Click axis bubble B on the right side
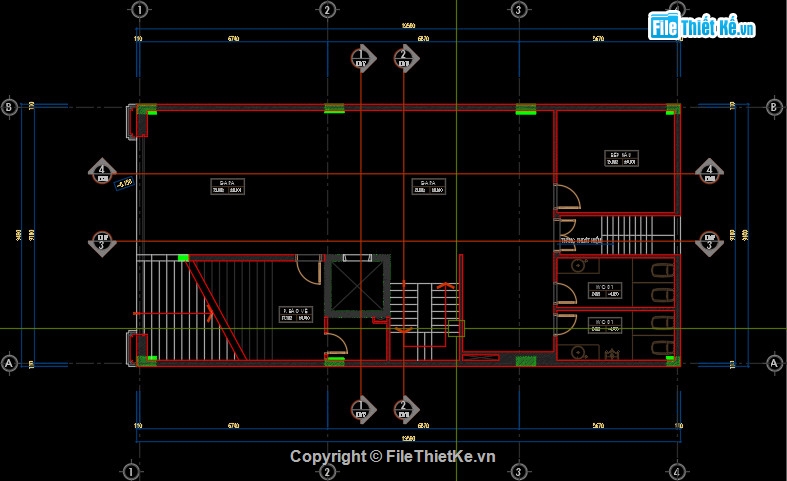 [x=773, y=107]
